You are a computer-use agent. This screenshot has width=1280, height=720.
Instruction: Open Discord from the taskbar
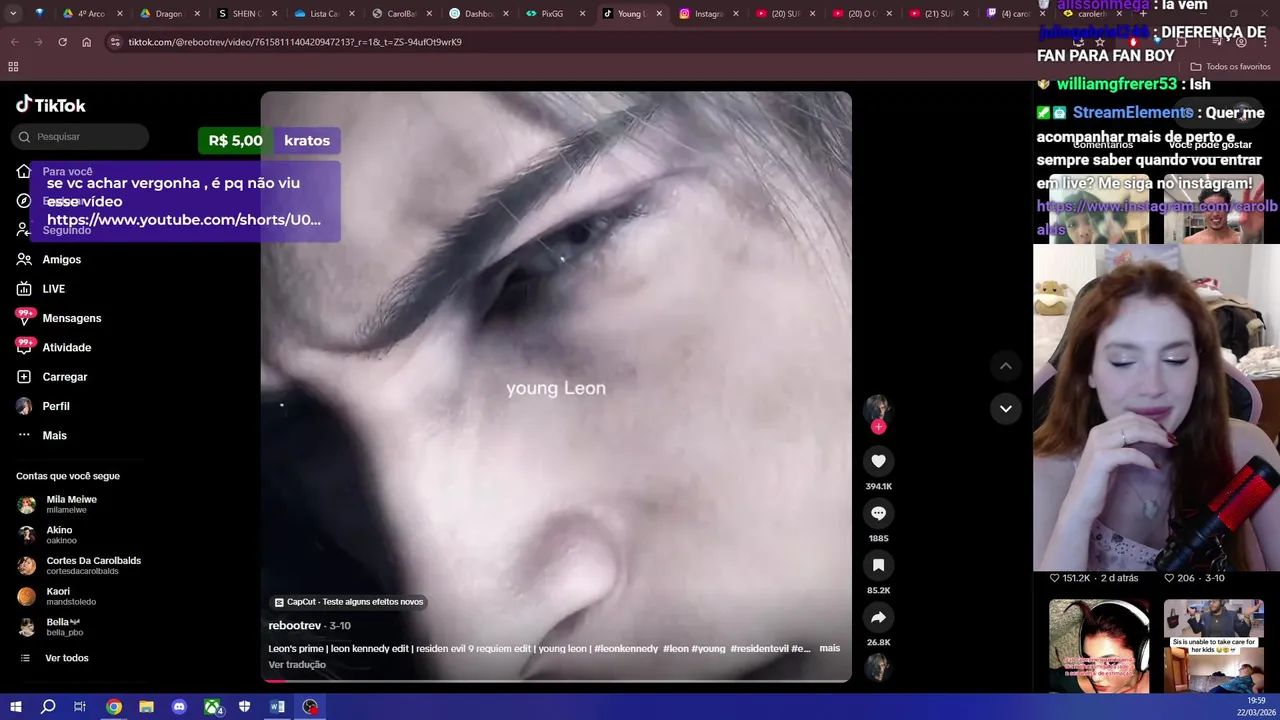pos(179,707)
